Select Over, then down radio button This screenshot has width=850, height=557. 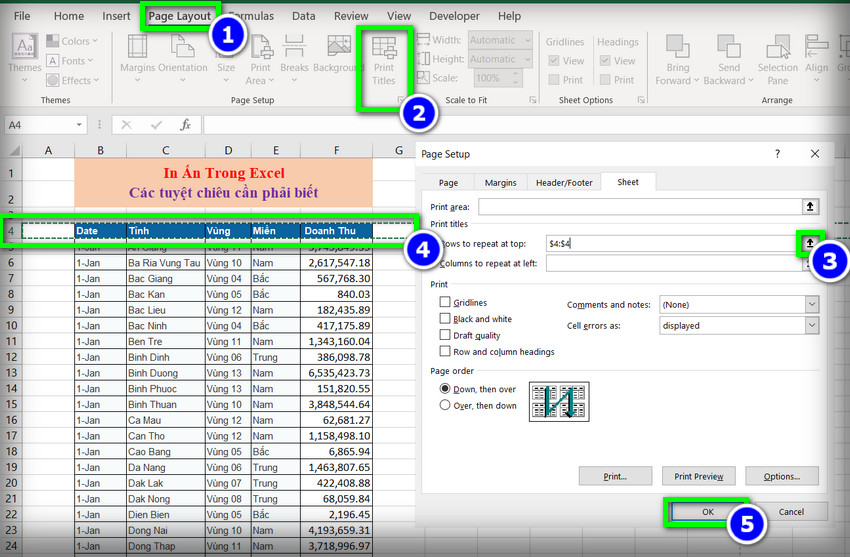tap(445, 405)
